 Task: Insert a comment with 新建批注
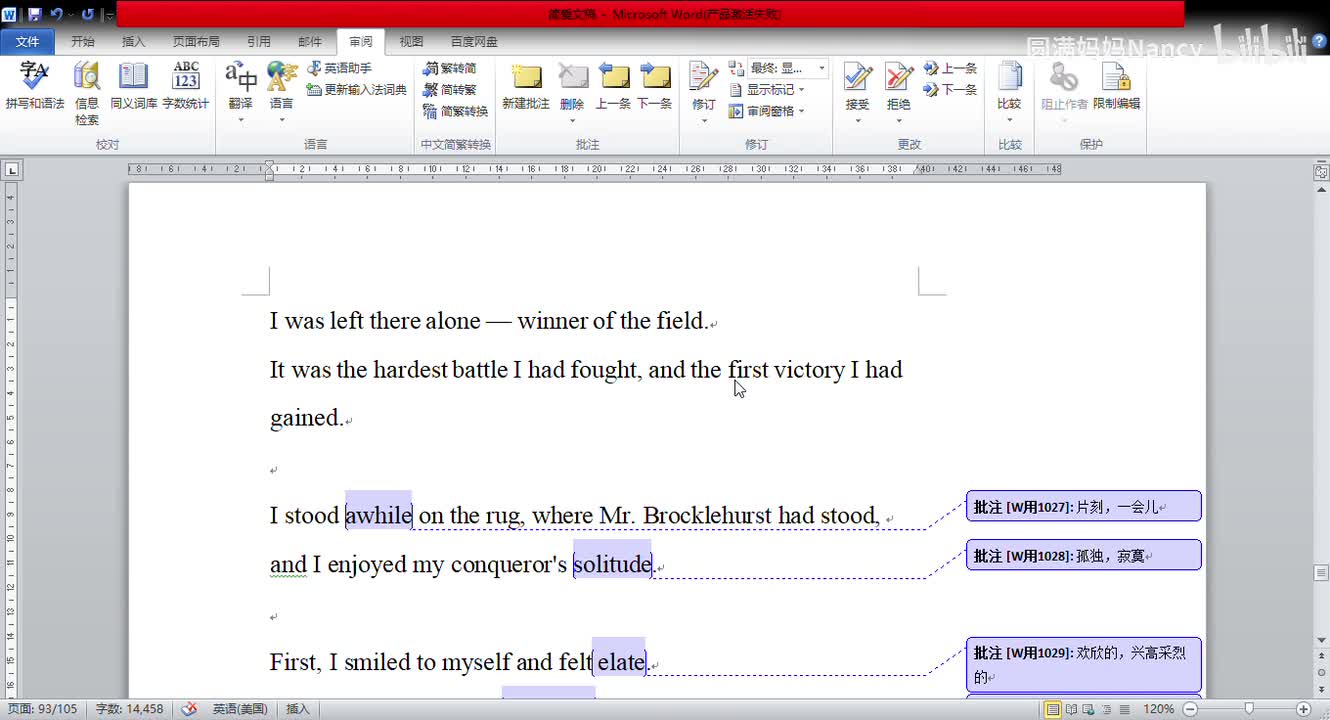(x=526, y=86)
